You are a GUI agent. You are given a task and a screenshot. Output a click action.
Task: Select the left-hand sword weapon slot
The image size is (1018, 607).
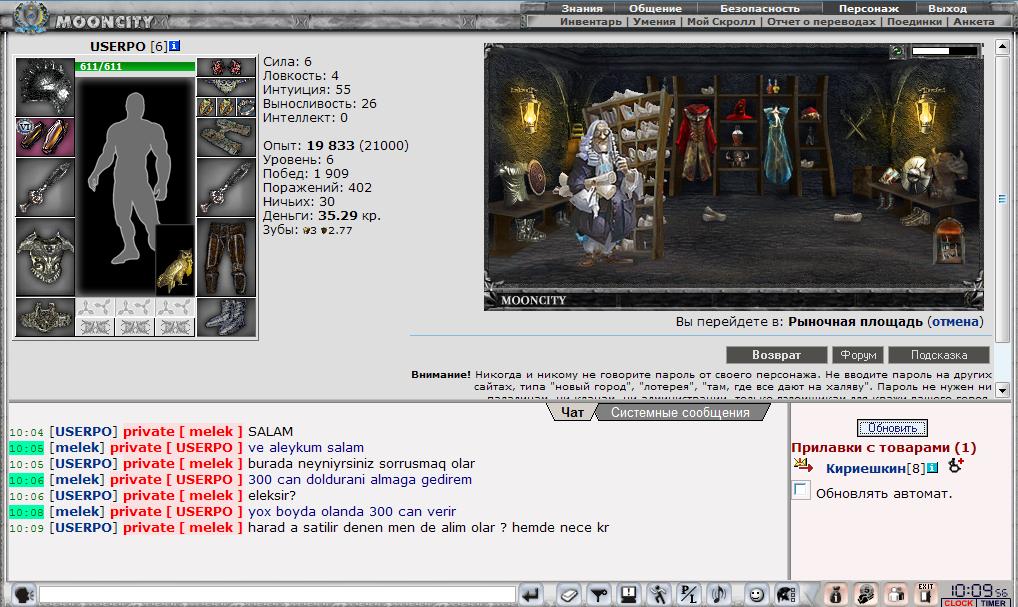click(45, 187)
